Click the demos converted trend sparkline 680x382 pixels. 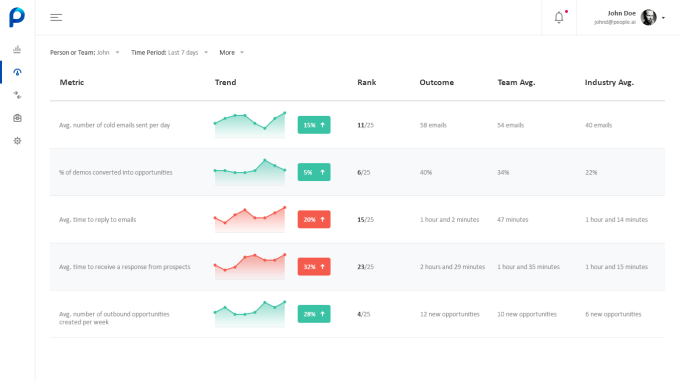pos(250,172)
